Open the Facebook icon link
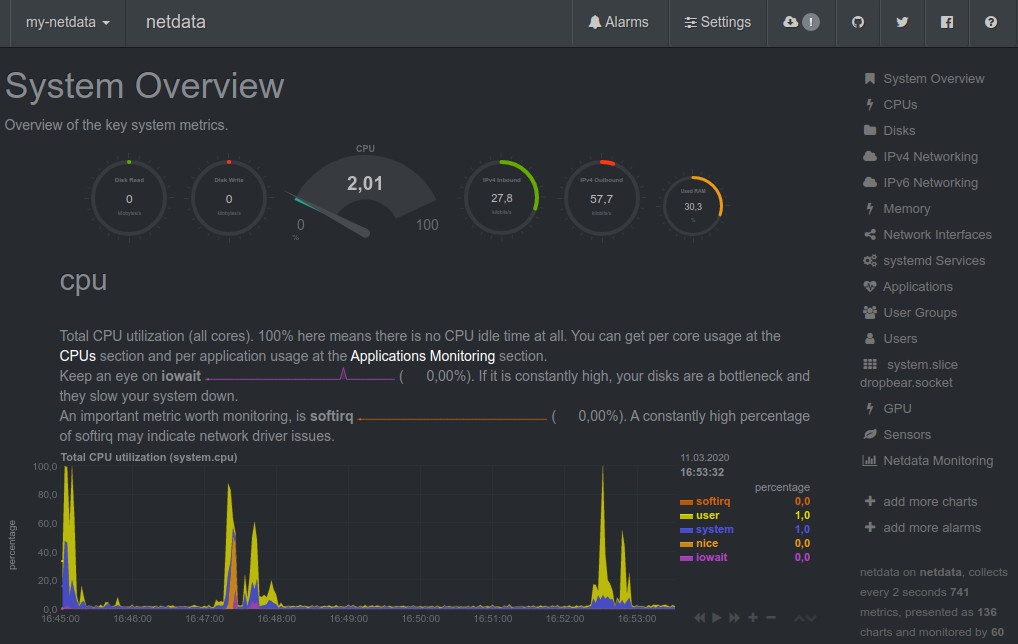Screen dimensions: 1018x644 click(x=947, y=22)
